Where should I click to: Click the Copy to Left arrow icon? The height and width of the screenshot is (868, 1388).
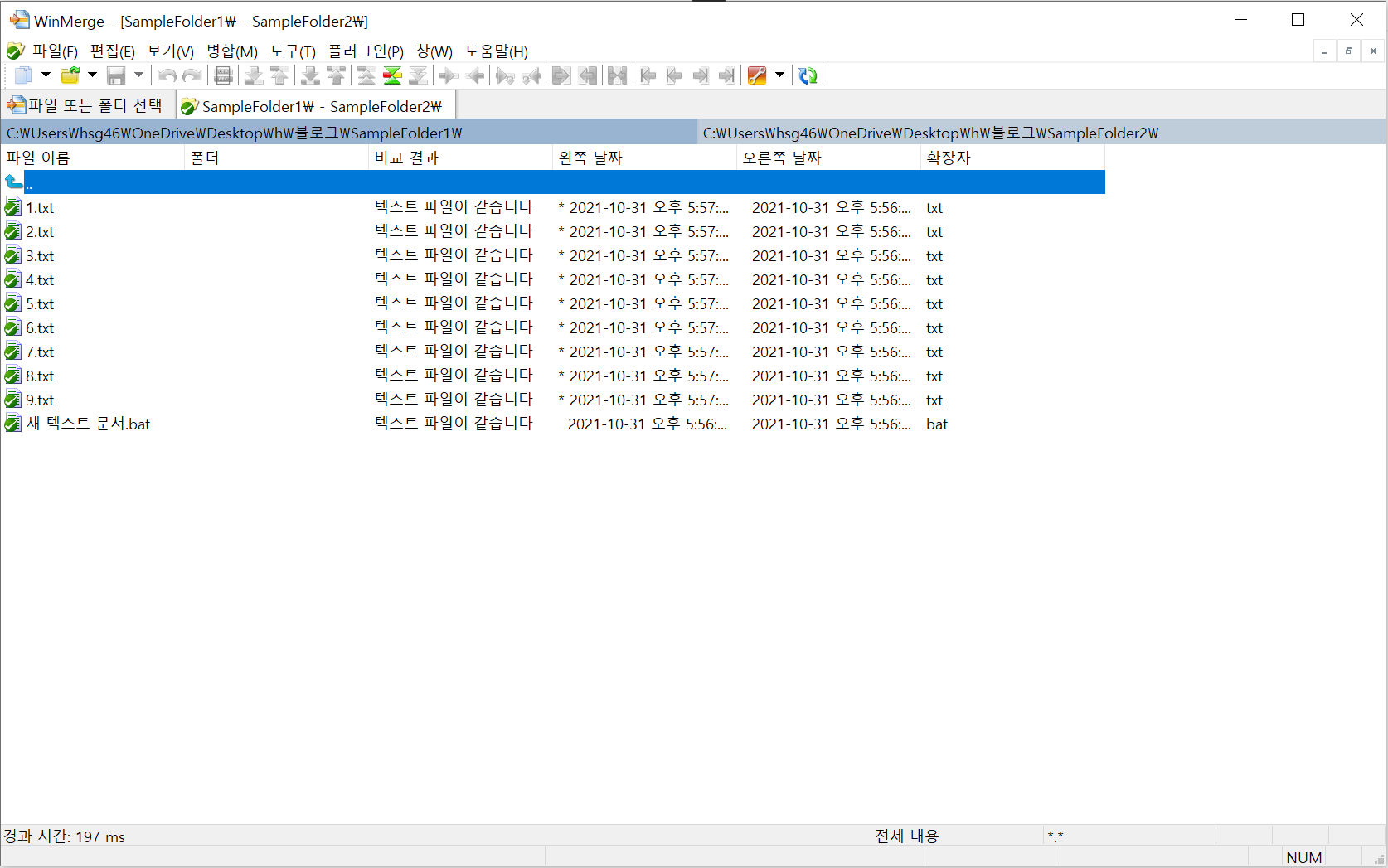point(475,75)
